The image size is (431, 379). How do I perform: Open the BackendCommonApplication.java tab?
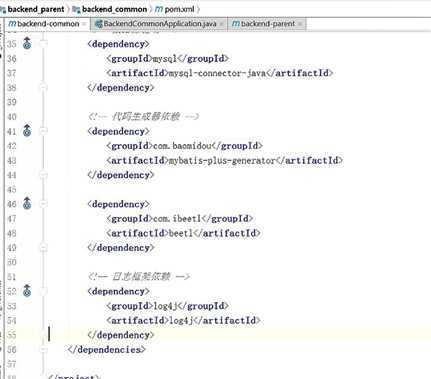[x=160, y=24]
